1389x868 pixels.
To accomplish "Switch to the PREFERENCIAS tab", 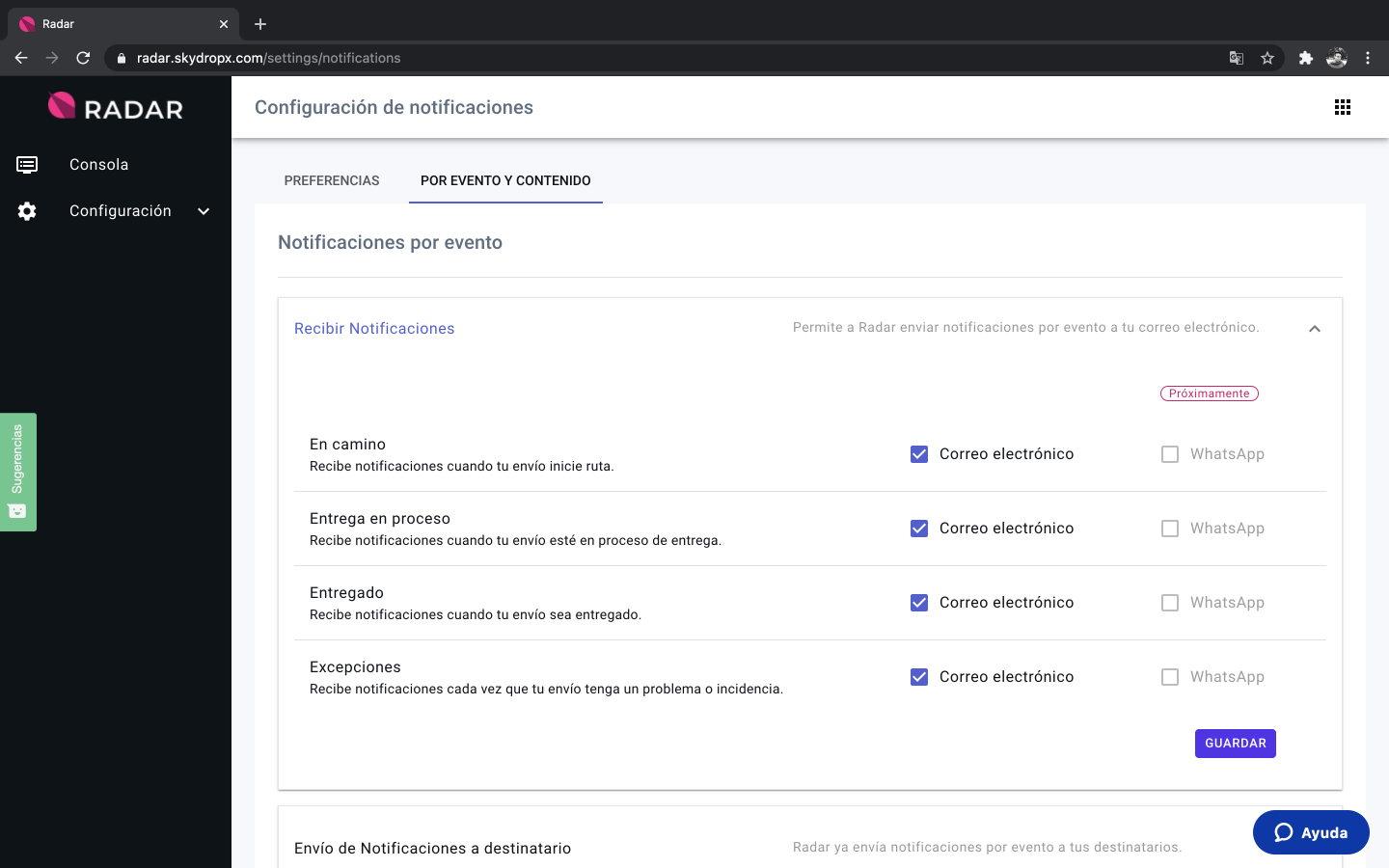I will click(x=332, y=180).
